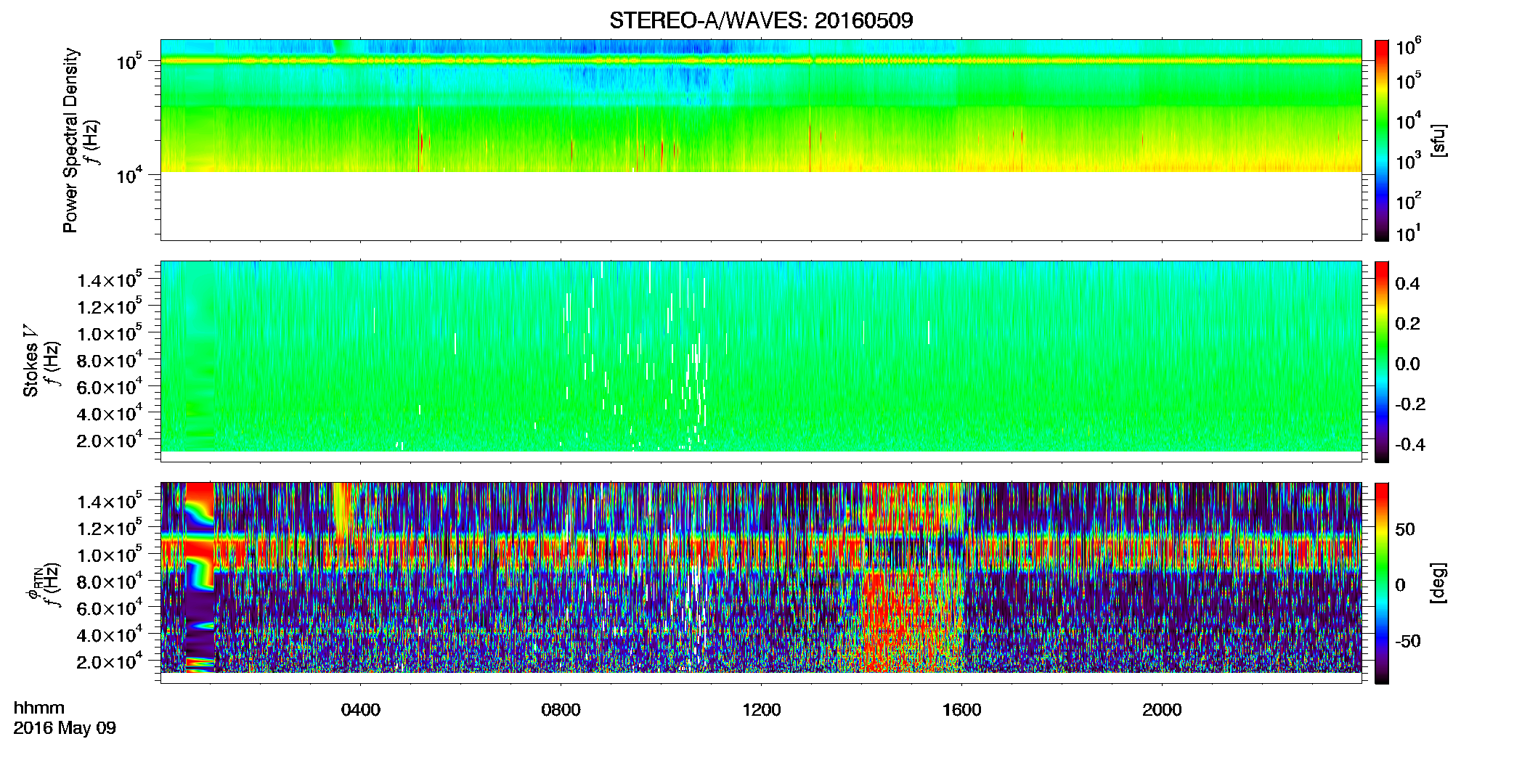Click the 10^4 frequency tick of the top panel

tap(129, 175)
